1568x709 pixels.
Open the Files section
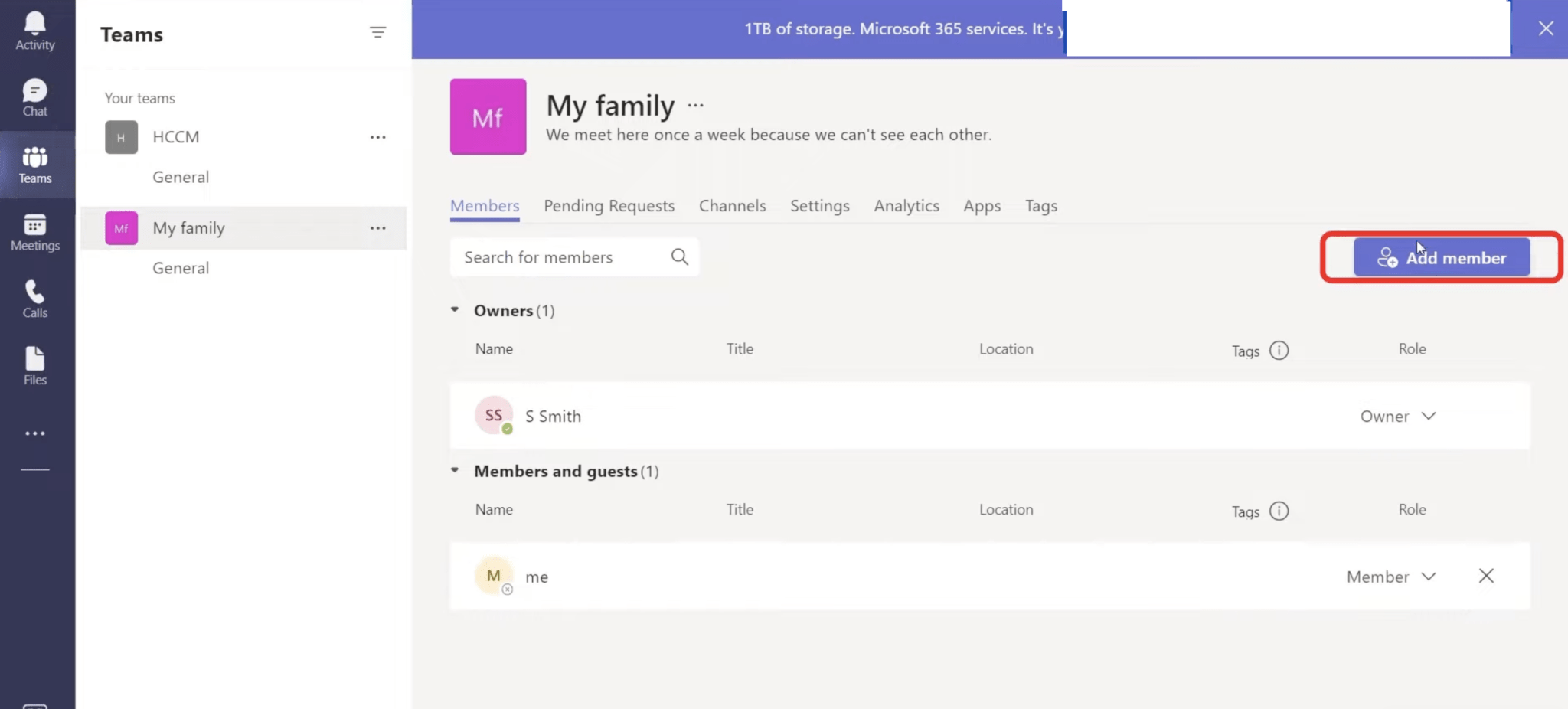[34, 365]
